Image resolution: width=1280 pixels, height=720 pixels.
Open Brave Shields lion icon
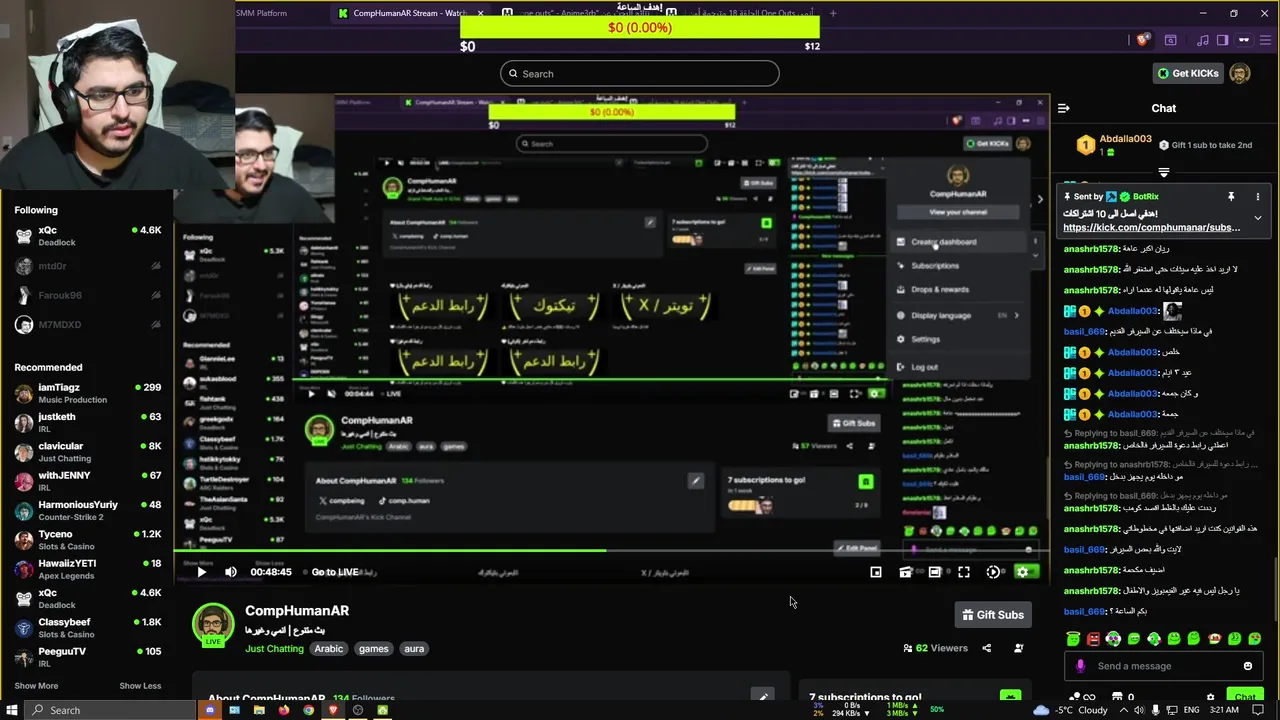pyautogui.click(x=1143, y=40)
